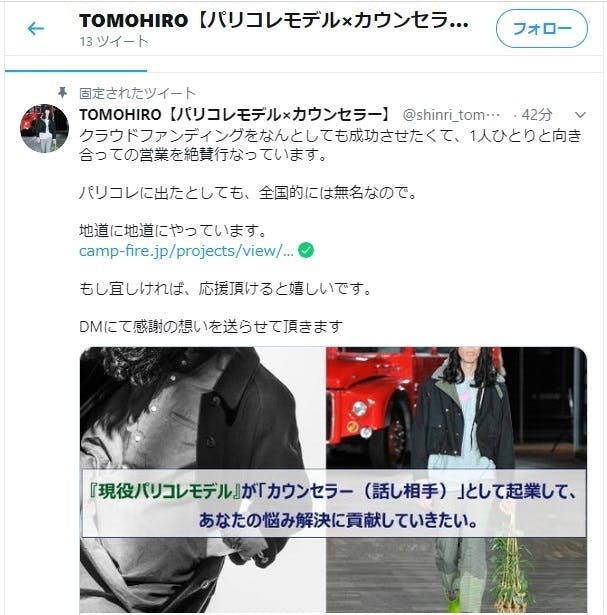Viewport: 607px width, 615px height.
Task: Click the @shinri_tom username handle
Action: [451, 115]
